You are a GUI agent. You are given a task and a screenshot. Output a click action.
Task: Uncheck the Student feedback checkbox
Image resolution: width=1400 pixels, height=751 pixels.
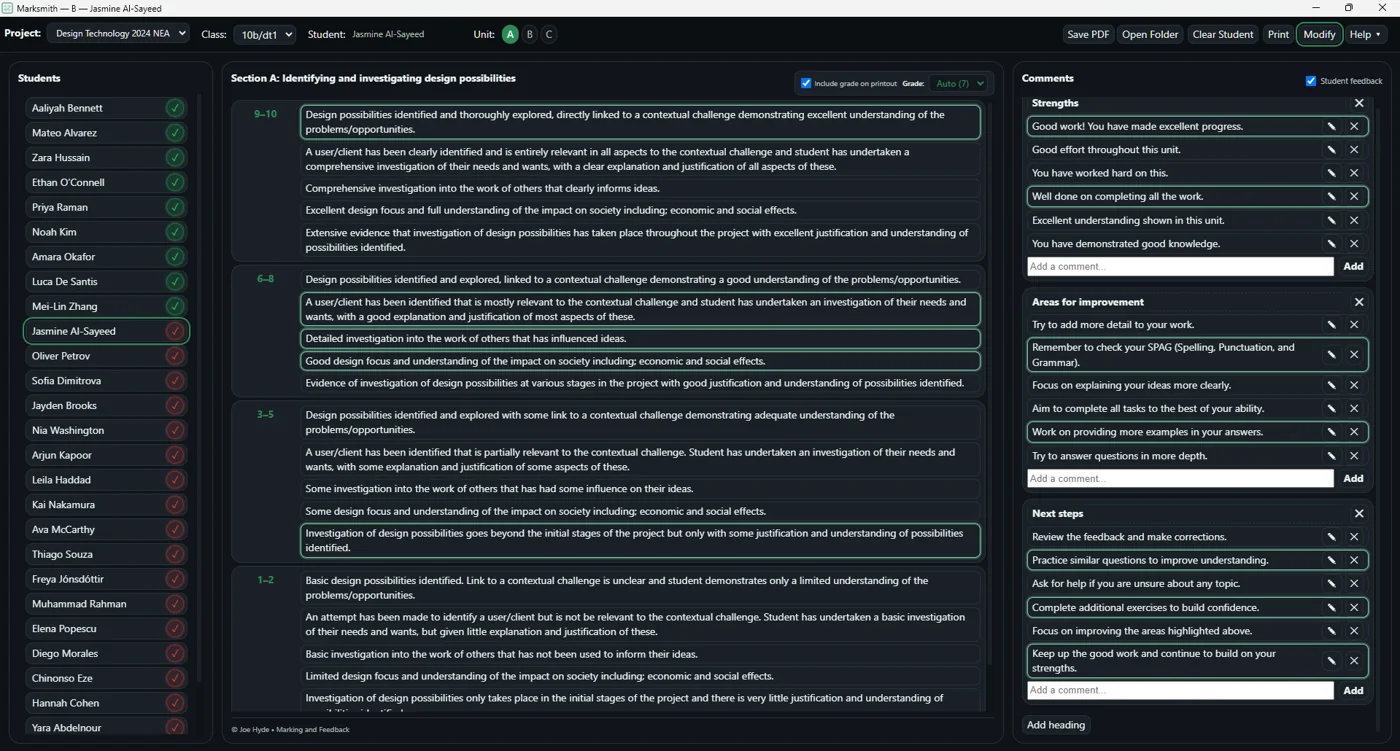tap(1311, 81)
